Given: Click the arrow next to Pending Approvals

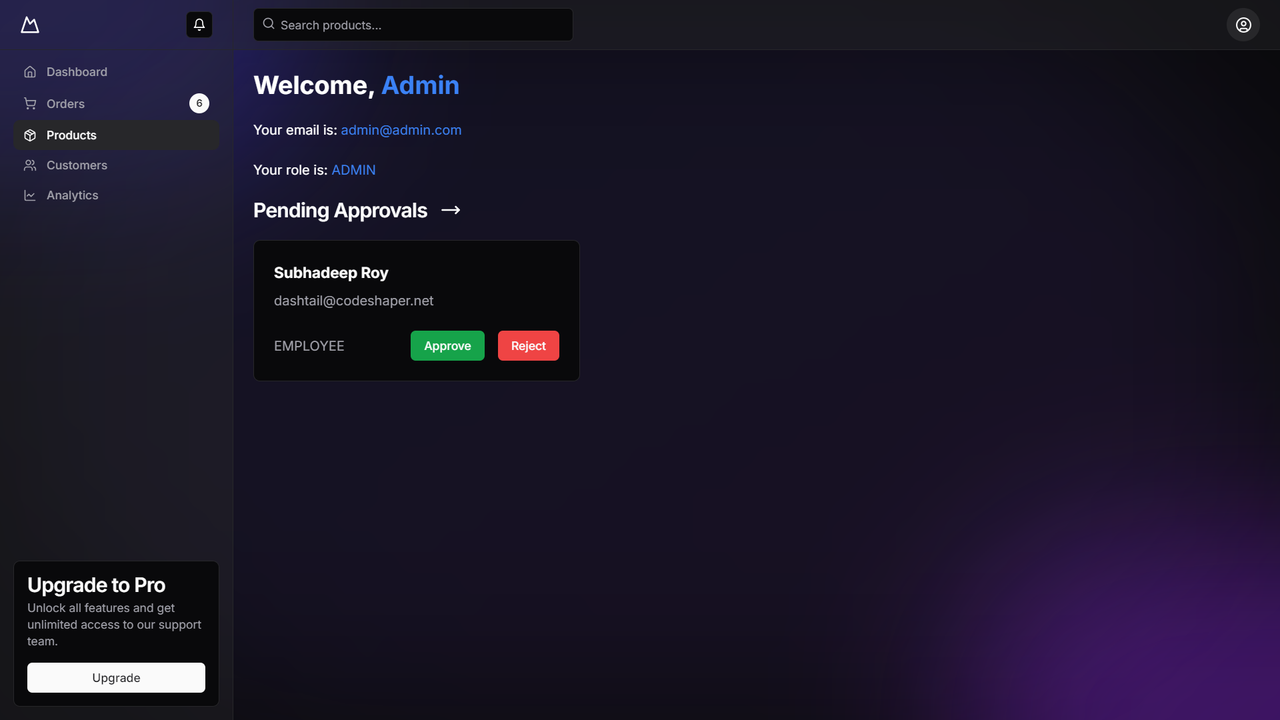Looking at the screenshot, I should click(450, 210).
